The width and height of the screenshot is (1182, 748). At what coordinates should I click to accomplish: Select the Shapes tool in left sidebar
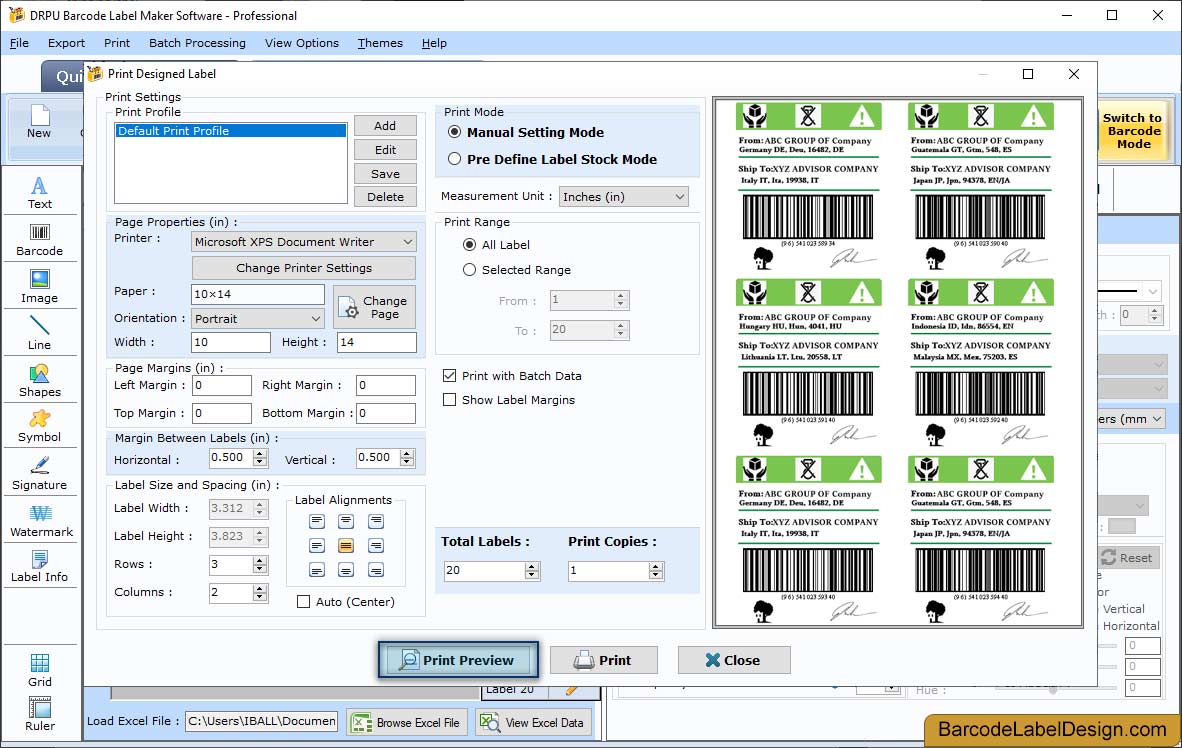[39, 380]
